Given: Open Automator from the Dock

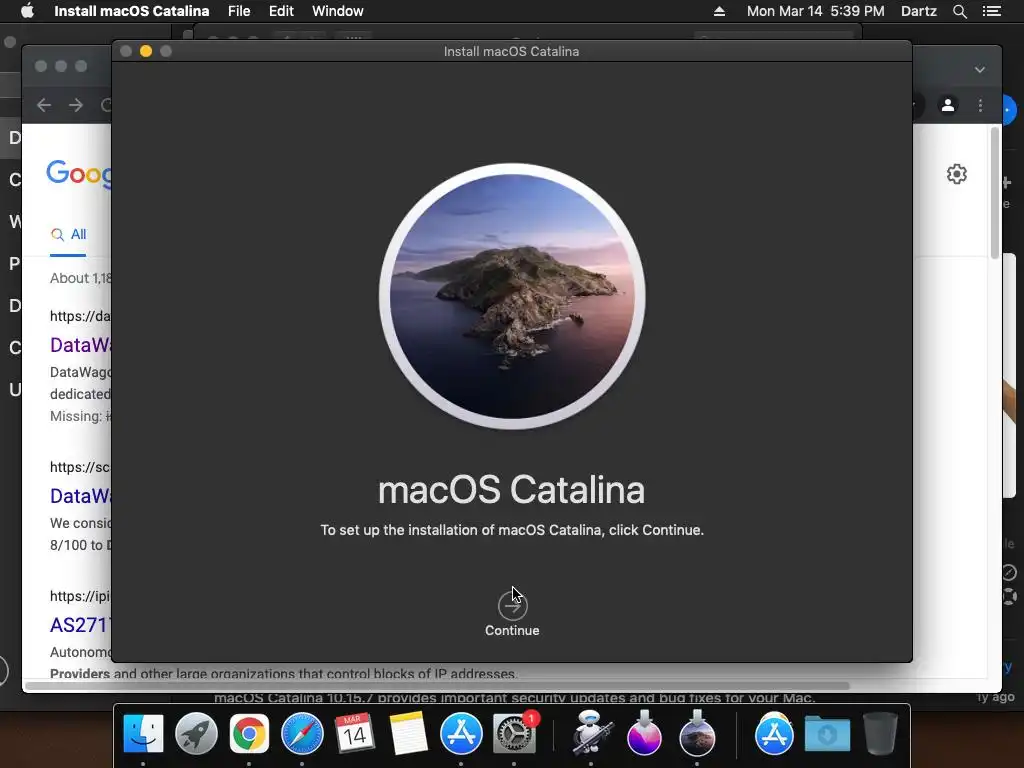Looking at the screenshot, I should click(591, 733).
